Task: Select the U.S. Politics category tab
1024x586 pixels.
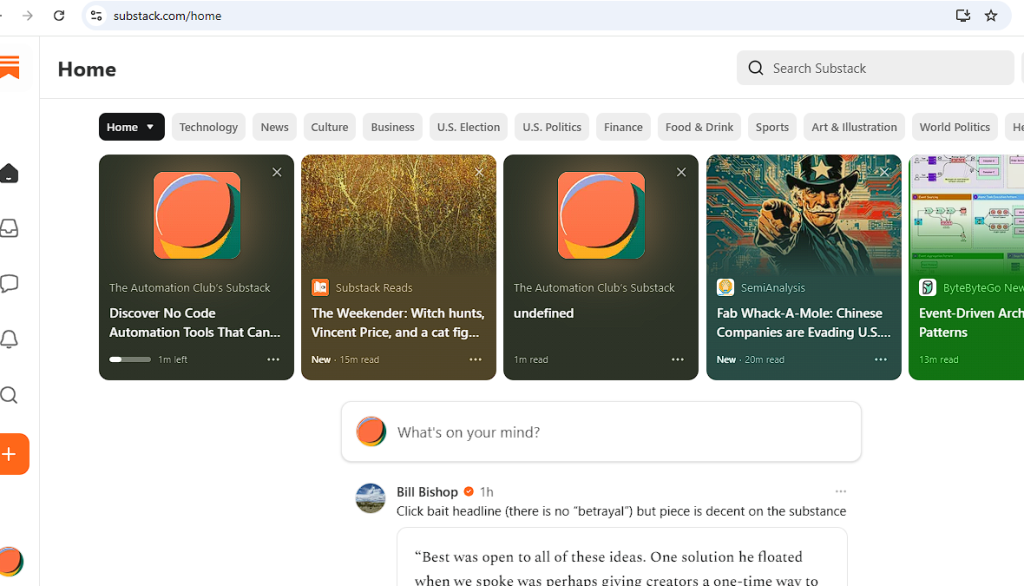Action: 552,127
